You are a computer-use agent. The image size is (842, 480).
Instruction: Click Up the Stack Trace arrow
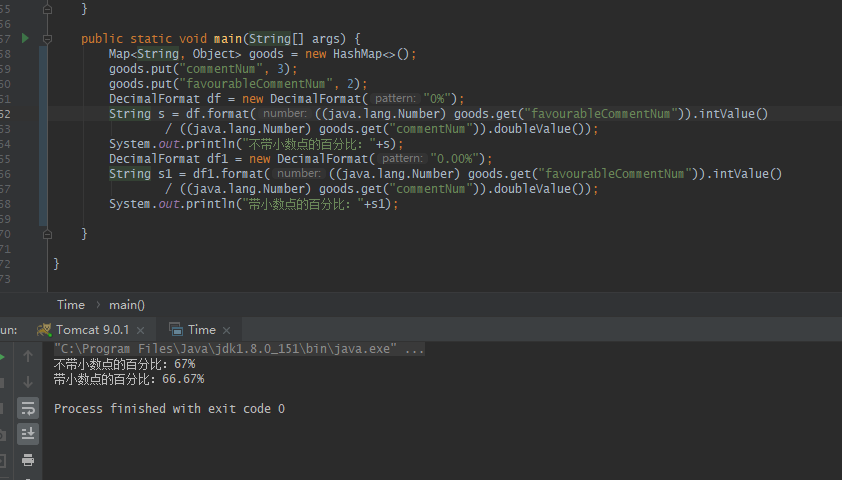[28, 356]
